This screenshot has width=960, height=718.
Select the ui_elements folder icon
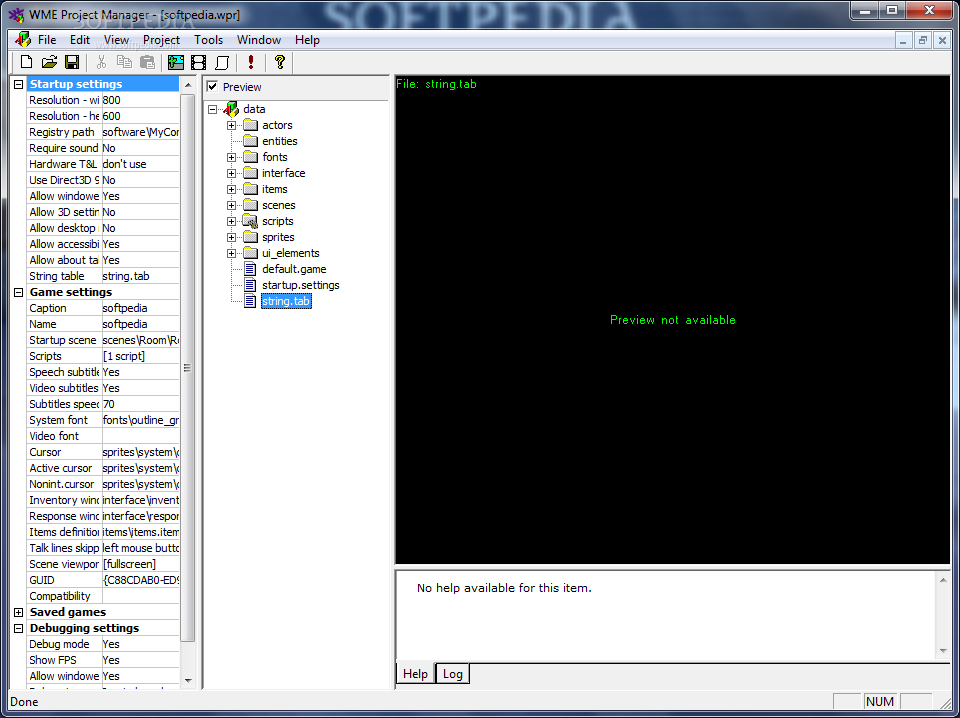coord(250,253)
